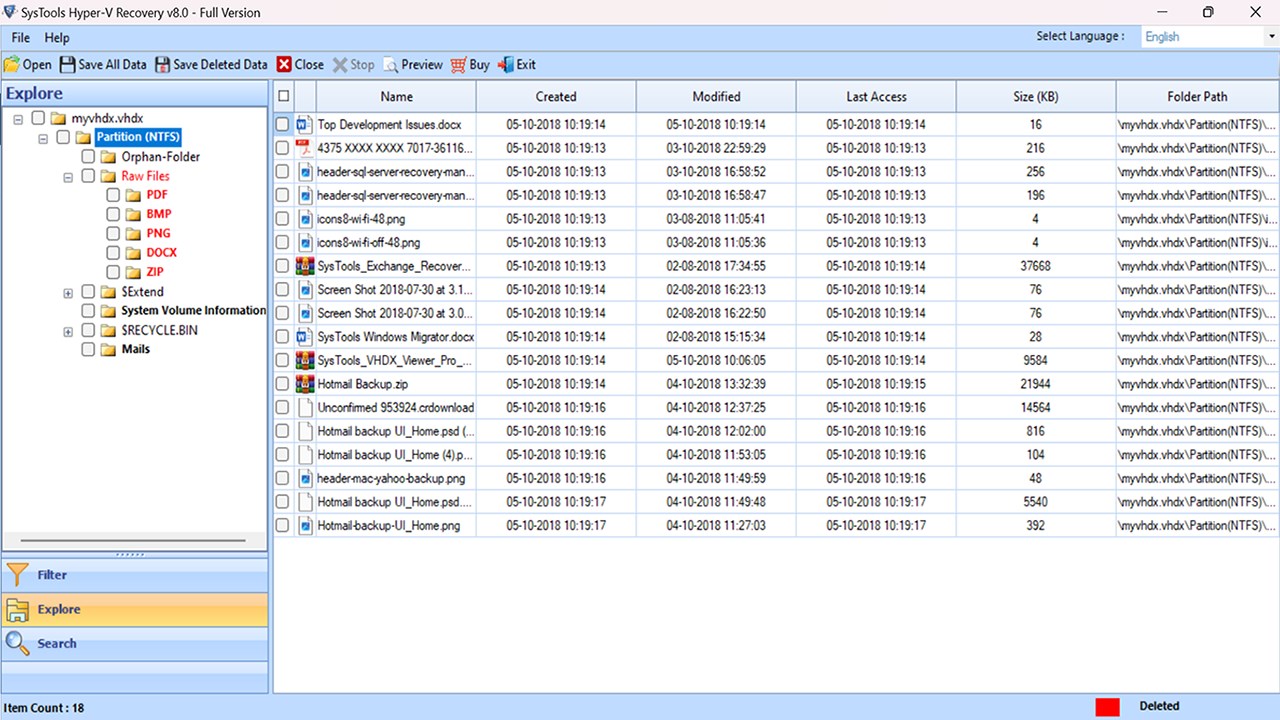The image size is (1280, 720).
Task: Click the Save All Data disk icon
Action: pyautogui.click(x=67, y=64)
